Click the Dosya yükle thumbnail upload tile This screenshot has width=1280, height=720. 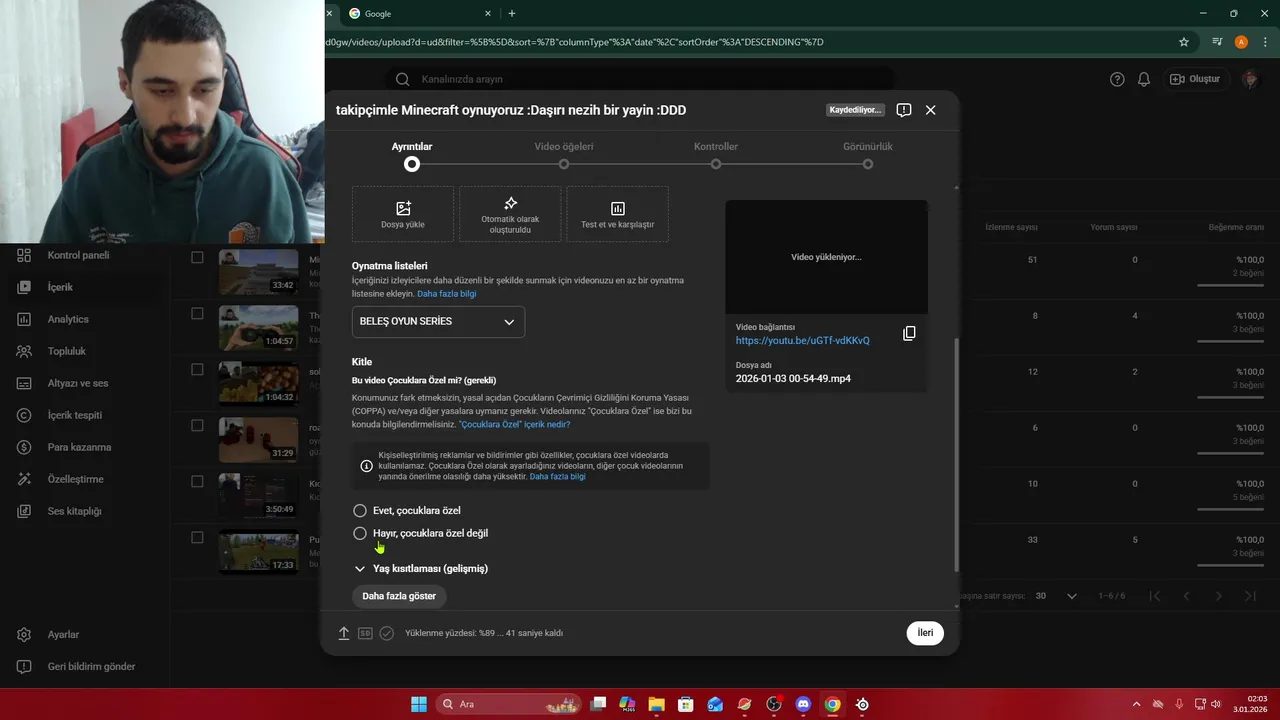coord(403,214)
